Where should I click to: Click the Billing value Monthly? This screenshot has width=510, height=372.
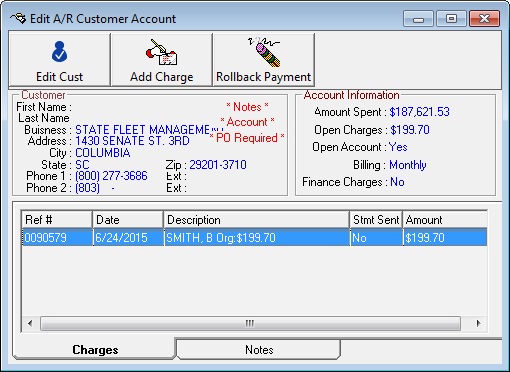point(408,165)
